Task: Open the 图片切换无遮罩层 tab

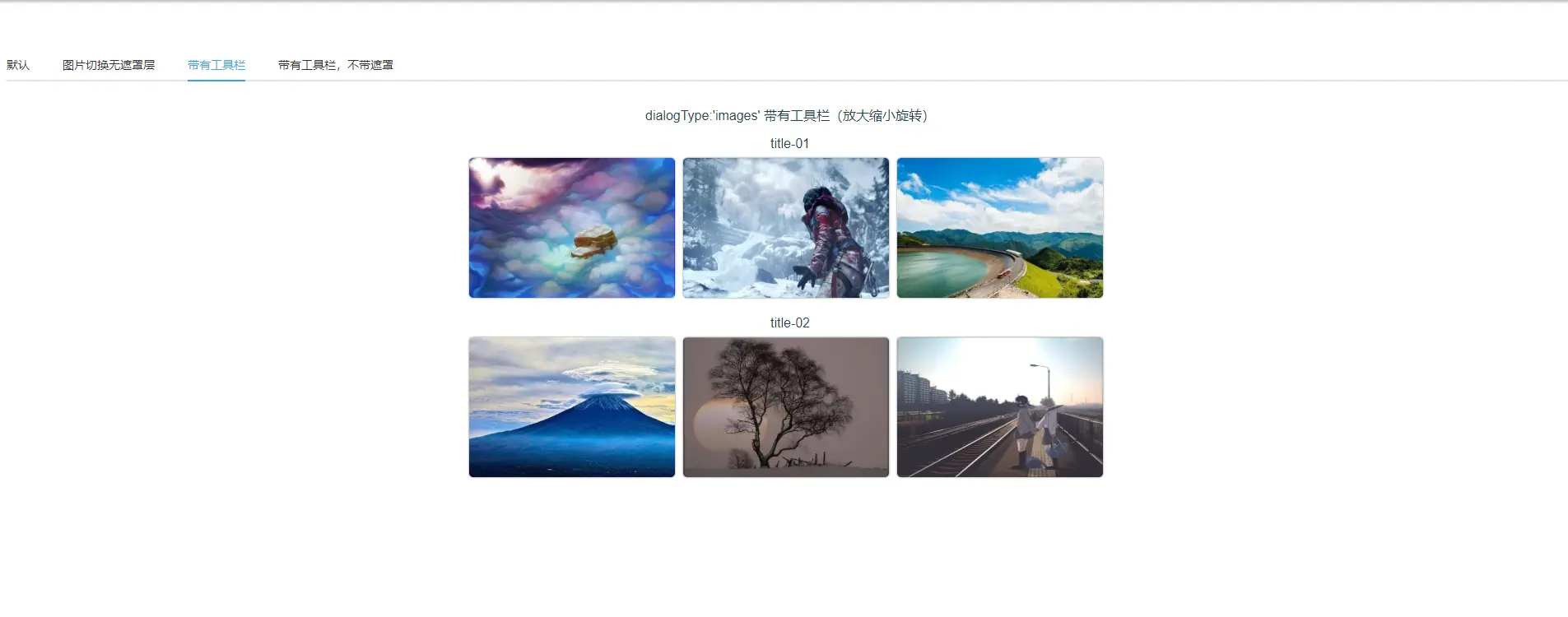Action: [109, 65]
